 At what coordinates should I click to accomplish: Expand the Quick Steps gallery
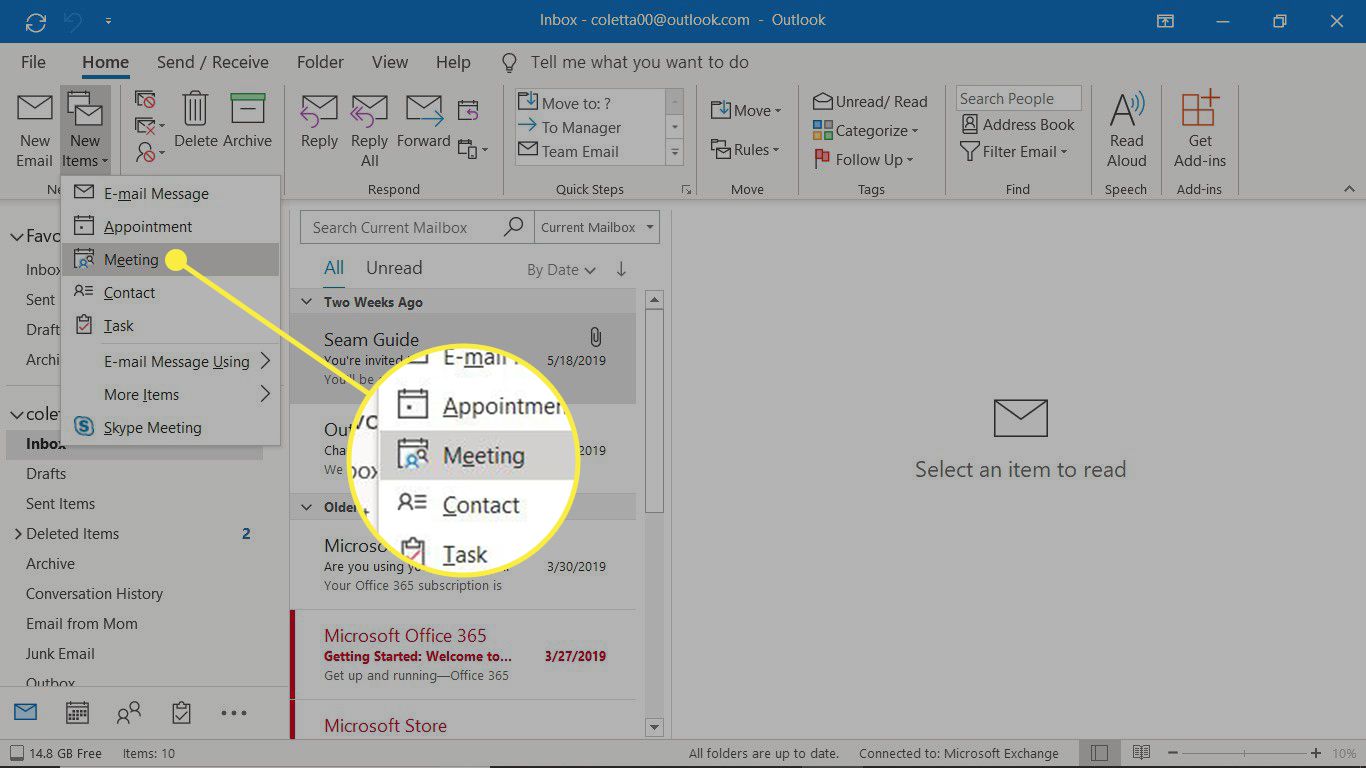[x=675, y=152]
